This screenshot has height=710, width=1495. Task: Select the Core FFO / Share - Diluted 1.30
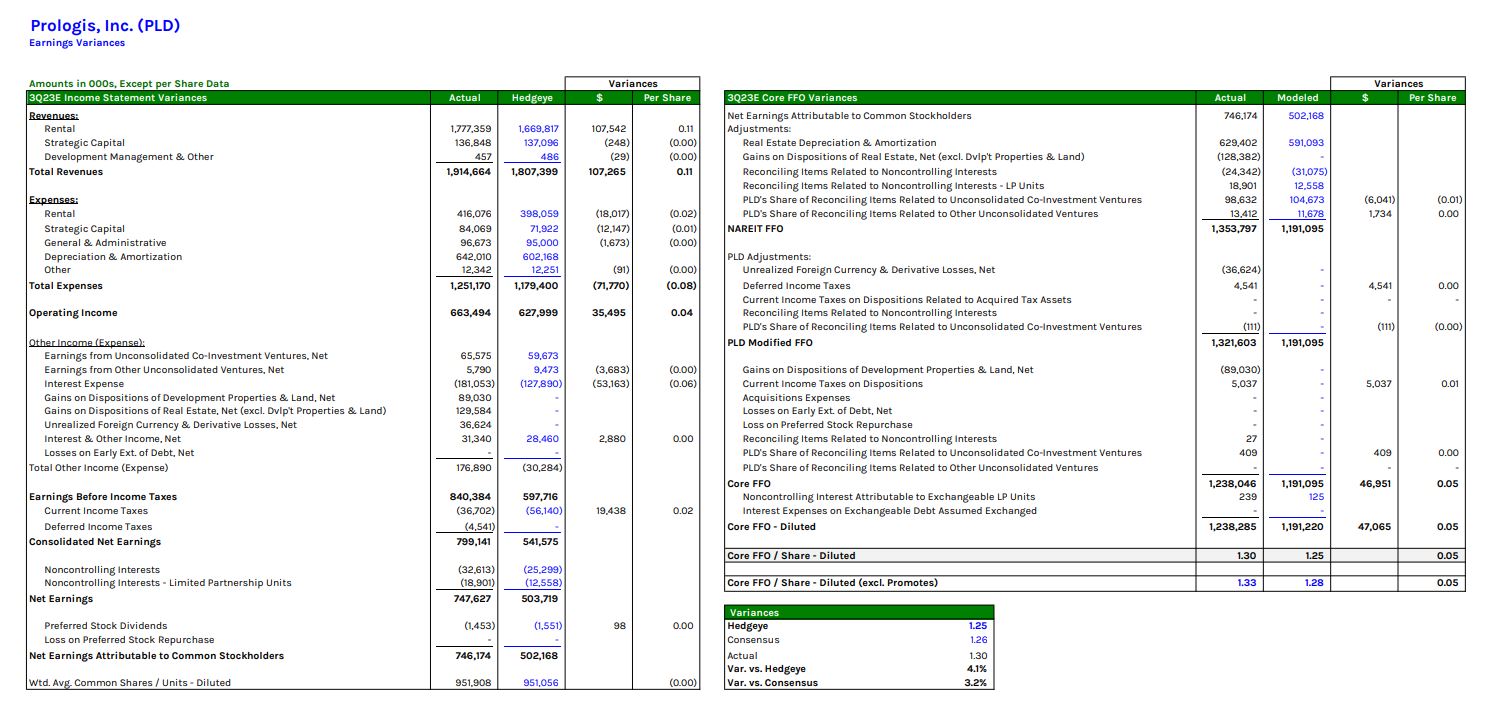coord(1247,556)
